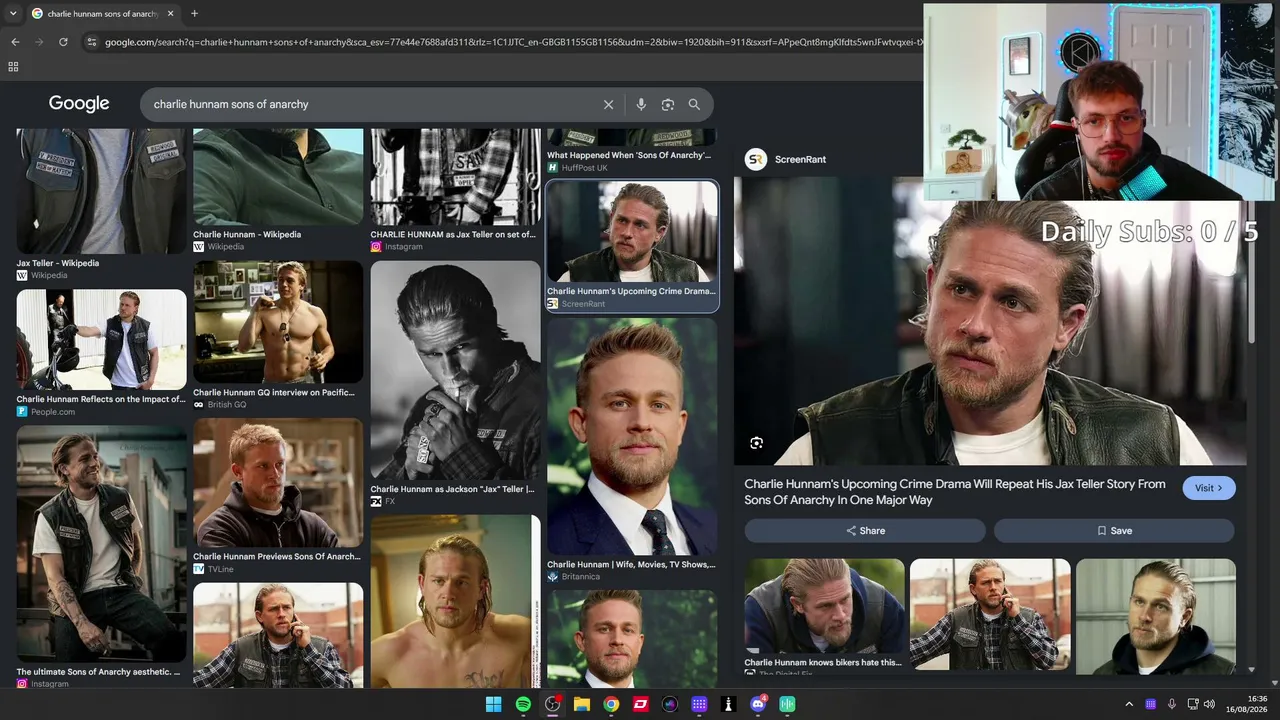This screenshot has width=1280, height=720.
Task: Open the chess pawn app in taskbar
Action: pyautogui.click(x=729, y=704)
